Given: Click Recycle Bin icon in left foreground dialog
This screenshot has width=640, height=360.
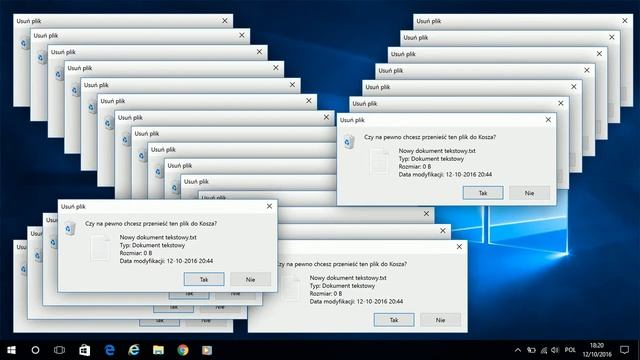Looking at the screenshot, I should click(x=70, y=227).
